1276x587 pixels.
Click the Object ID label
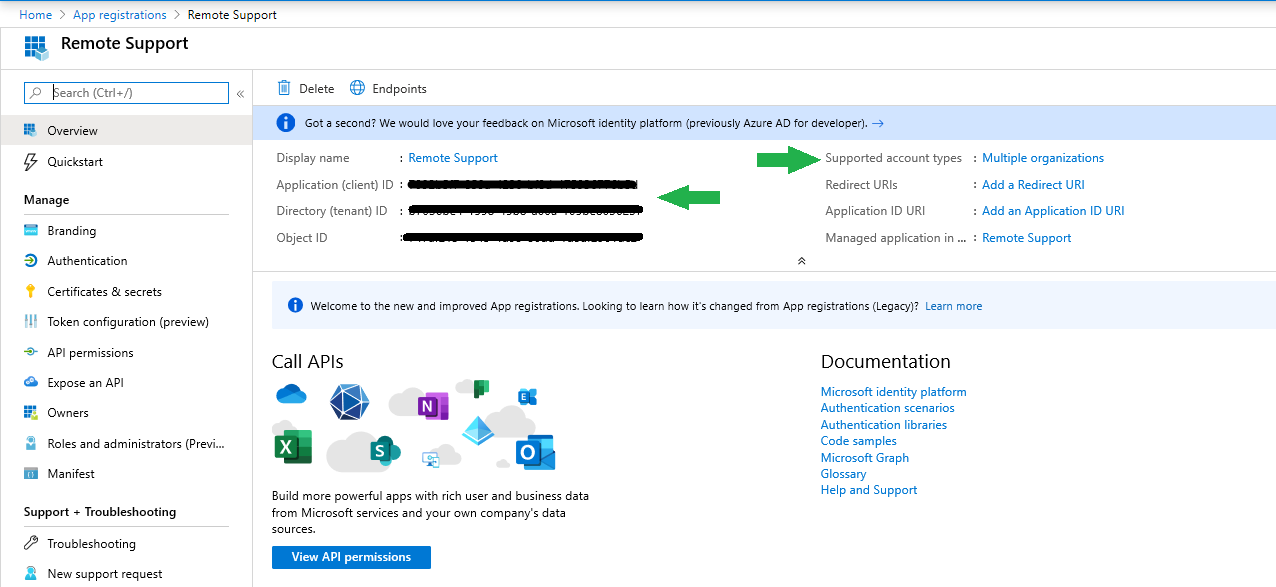(x=302, y=238)
